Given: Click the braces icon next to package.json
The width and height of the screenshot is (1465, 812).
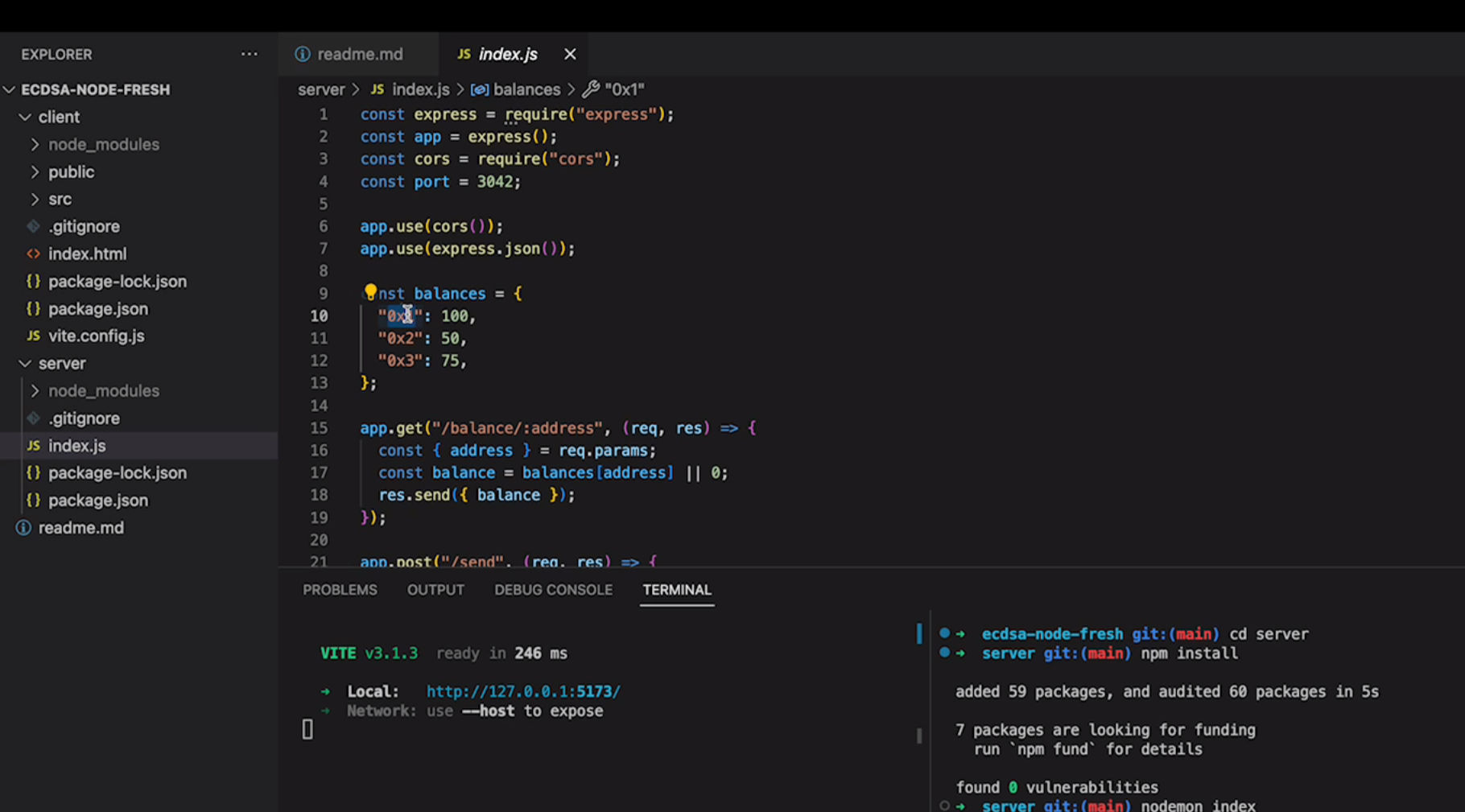Looking at the screenshot, I should click(33, 308).
